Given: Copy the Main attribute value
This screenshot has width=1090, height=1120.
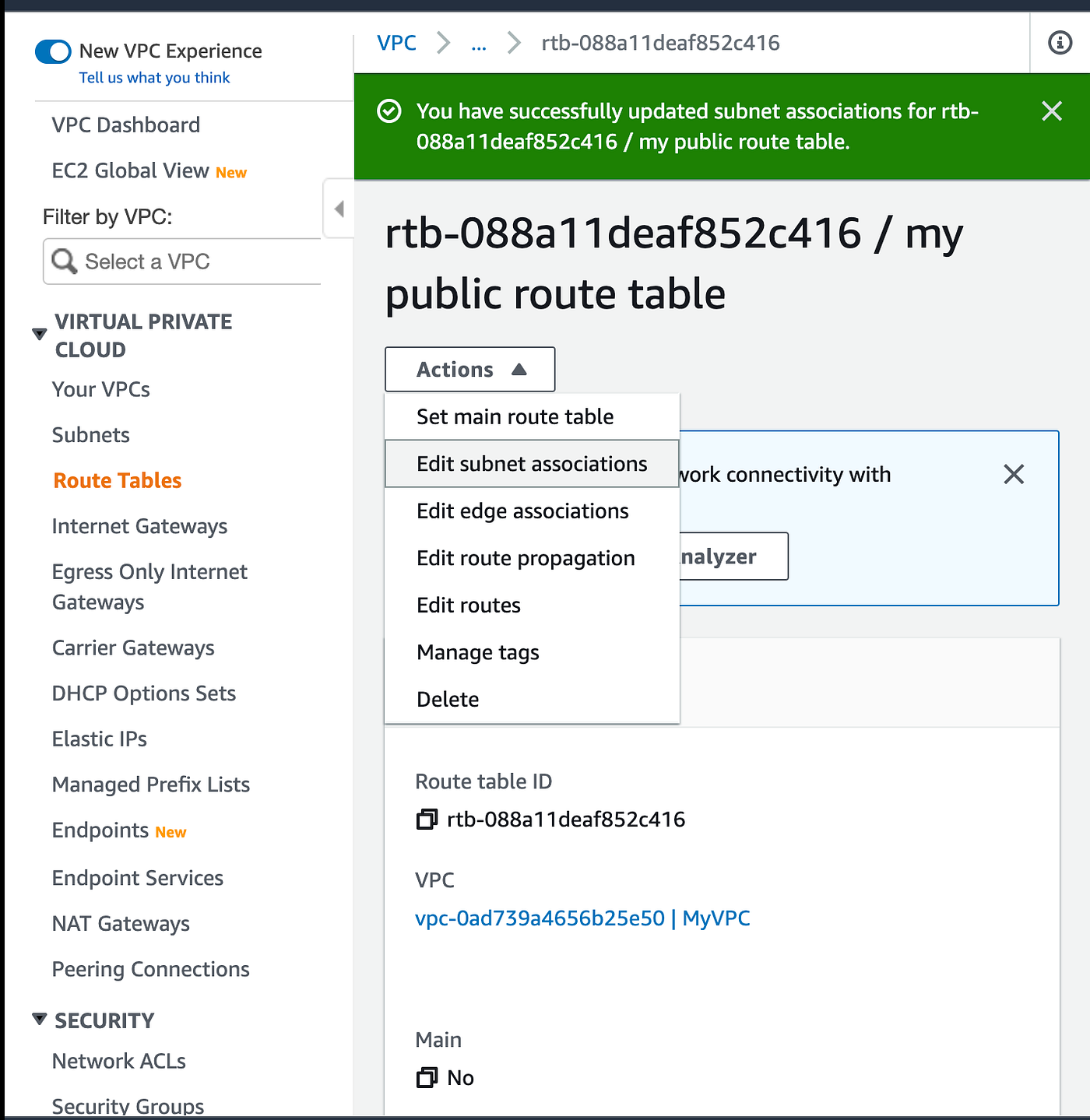Looking at the screenshot, I should 426,1078.
